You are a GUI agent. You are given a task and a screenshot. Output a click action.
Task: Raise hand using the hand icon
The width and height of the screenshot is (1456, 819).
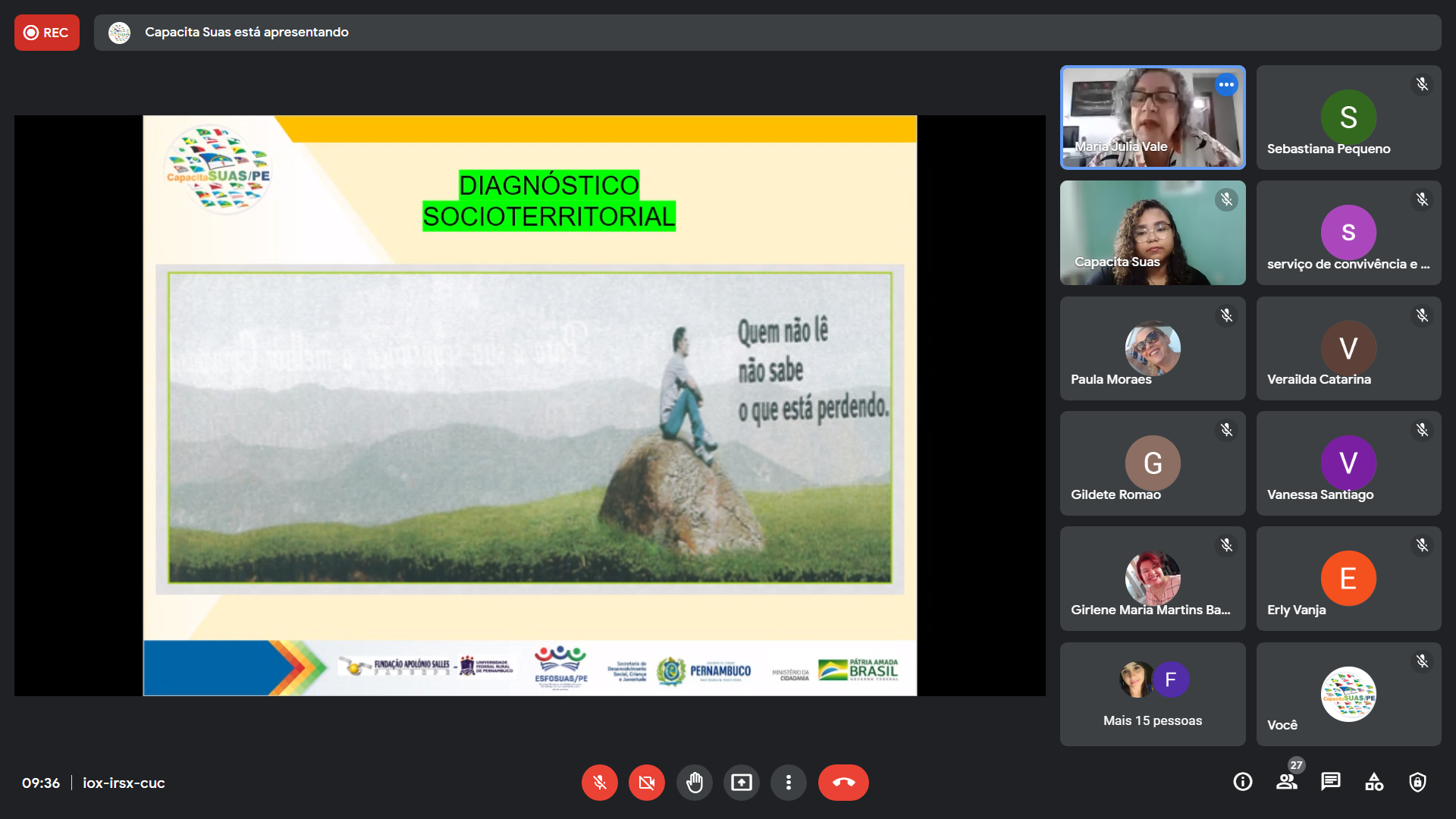tap(694, 782)
